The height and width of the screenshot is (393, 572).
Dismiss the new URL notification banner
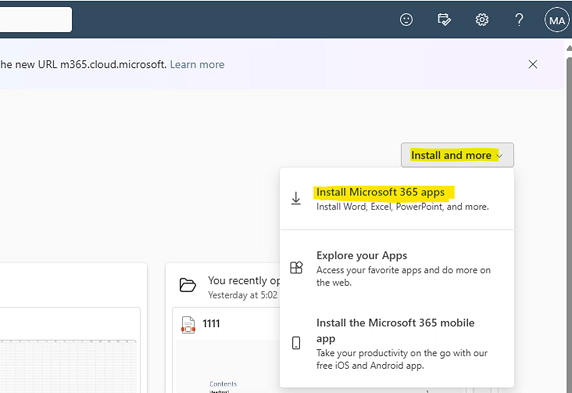[x=533, y=64]
